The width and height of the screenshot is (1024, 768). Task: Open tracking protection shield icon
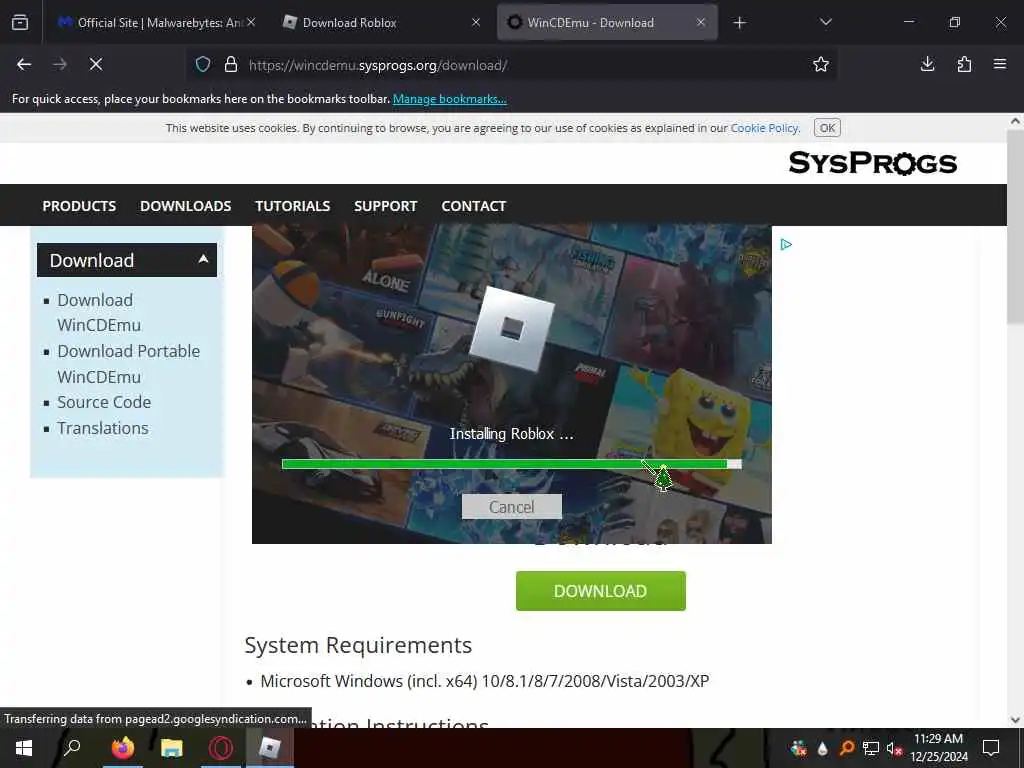[203, 64]
